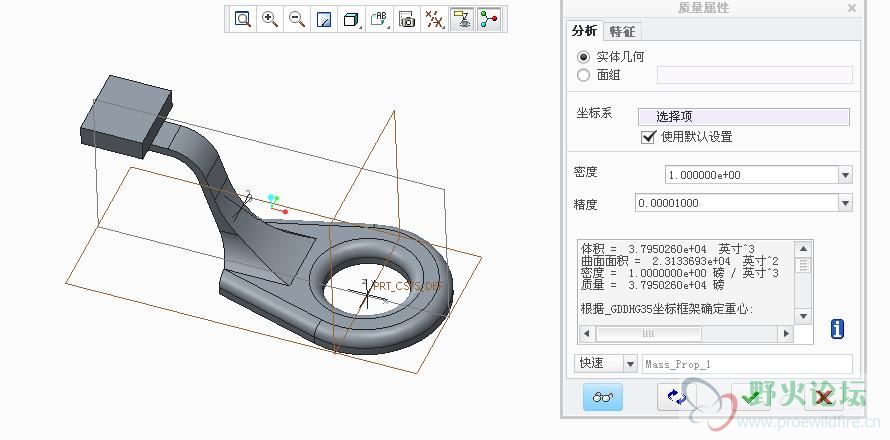Screen dimensions: 890x440
Task: Switch to the 特征 tab
Action: pyautogui.click(x=622, y=31)
